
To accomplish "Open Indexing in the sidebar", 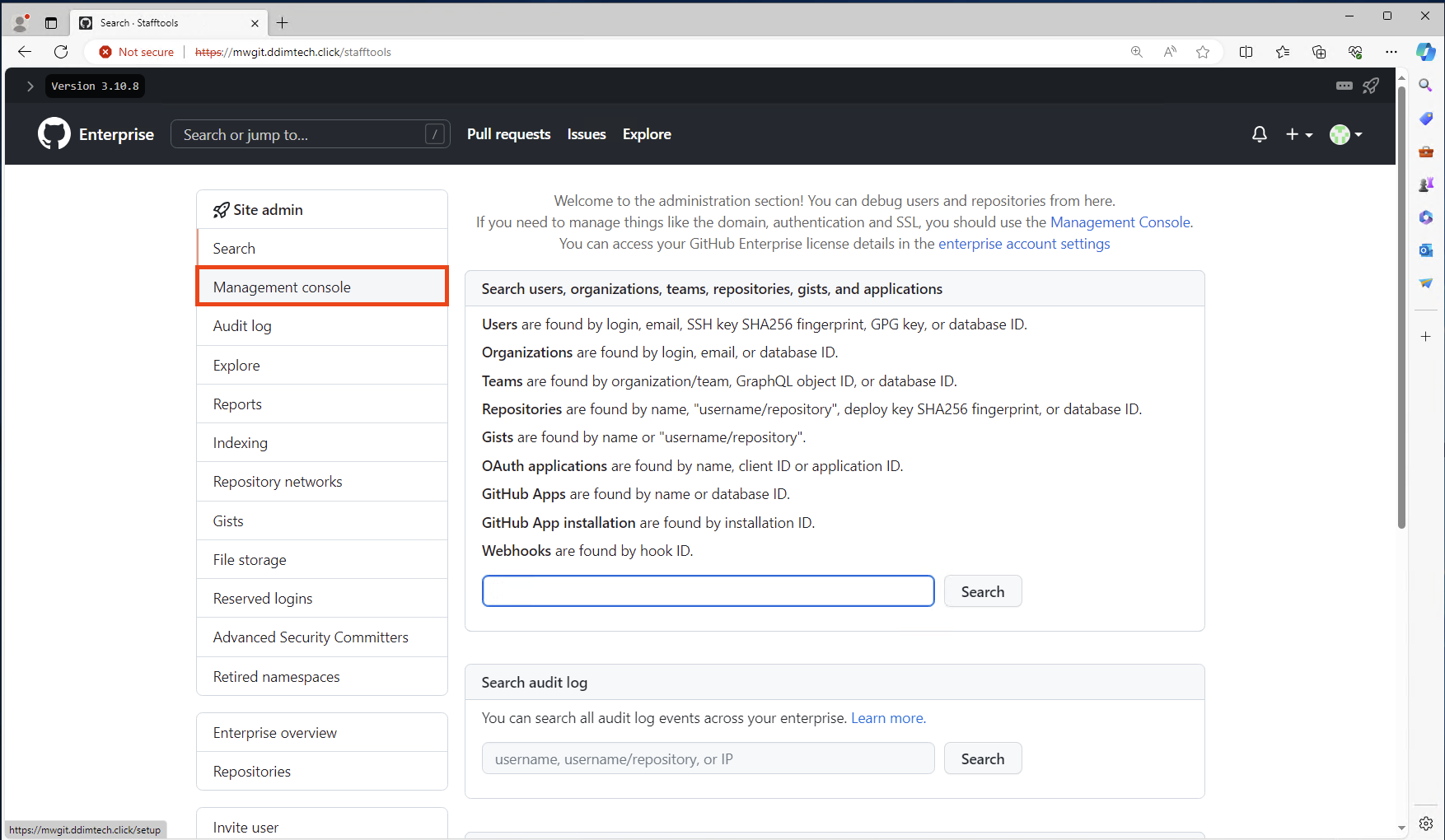I will coord(322,442).
